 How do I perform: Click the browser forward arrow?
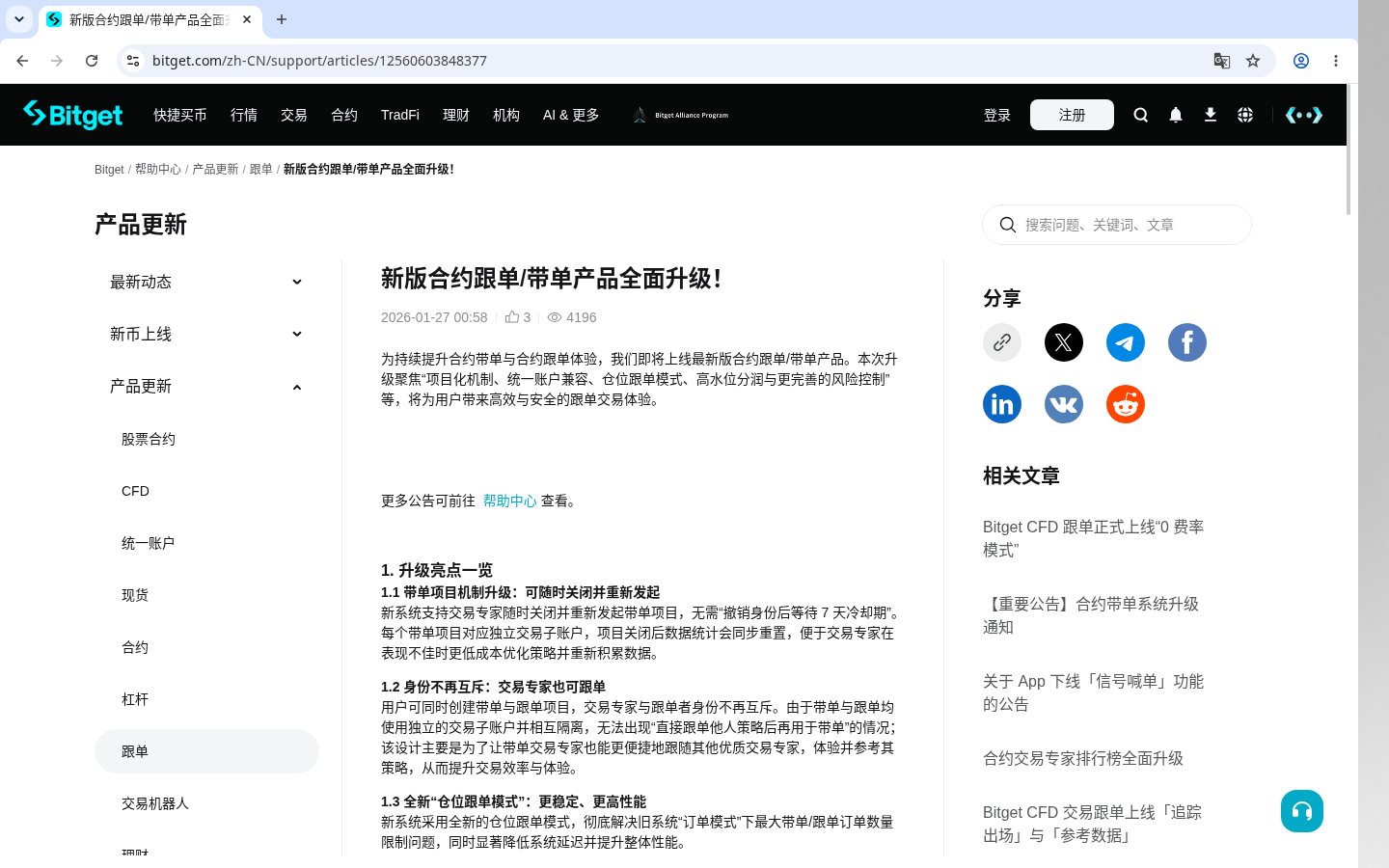[x=57, y=61]
